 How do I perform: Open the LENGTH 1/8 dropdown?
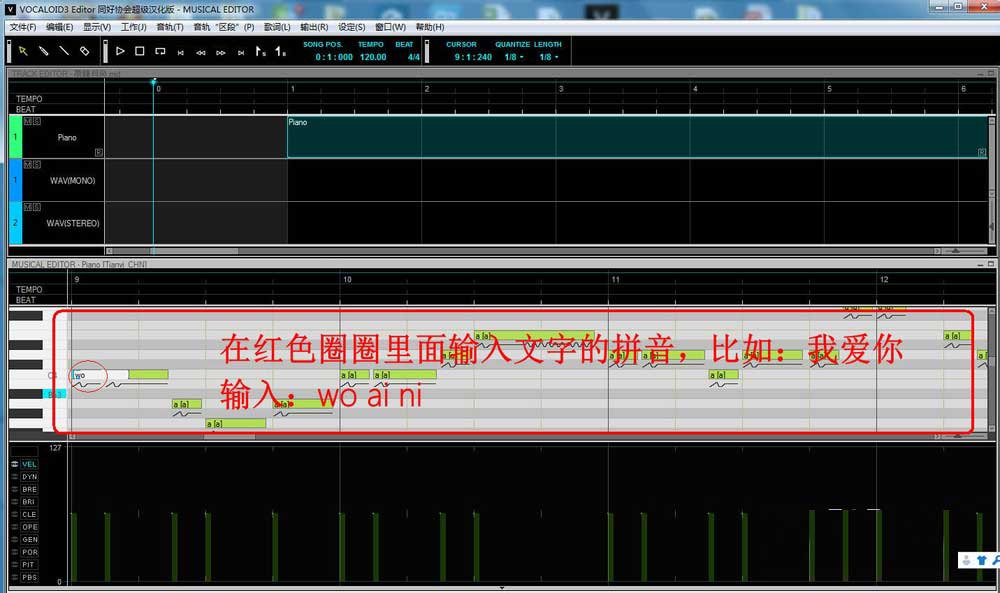click(x=548, y=57)
